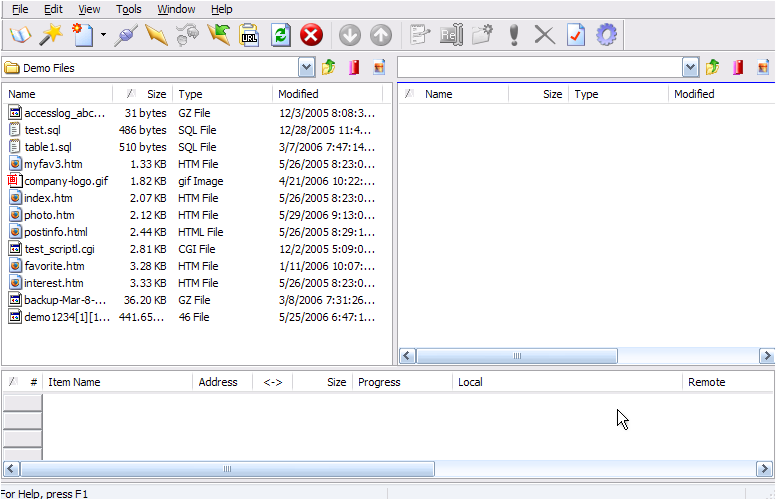Open the Edit menu

click(53, 9)
